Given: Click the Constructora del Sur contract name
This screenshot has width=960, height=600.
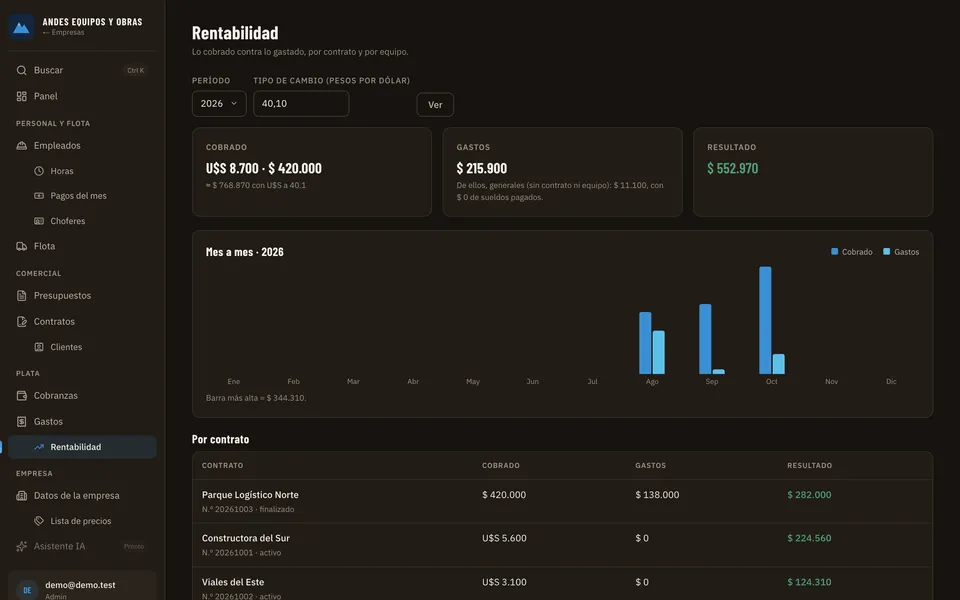Looking at the screenshot, I should tap(246, 538).
